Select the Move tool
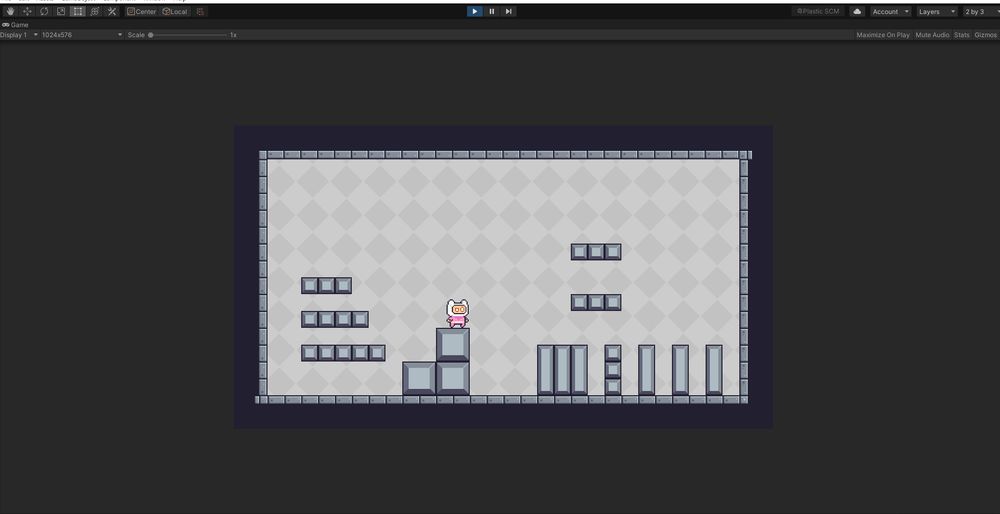The image size is (1000, 514). (x=27, y=11)
